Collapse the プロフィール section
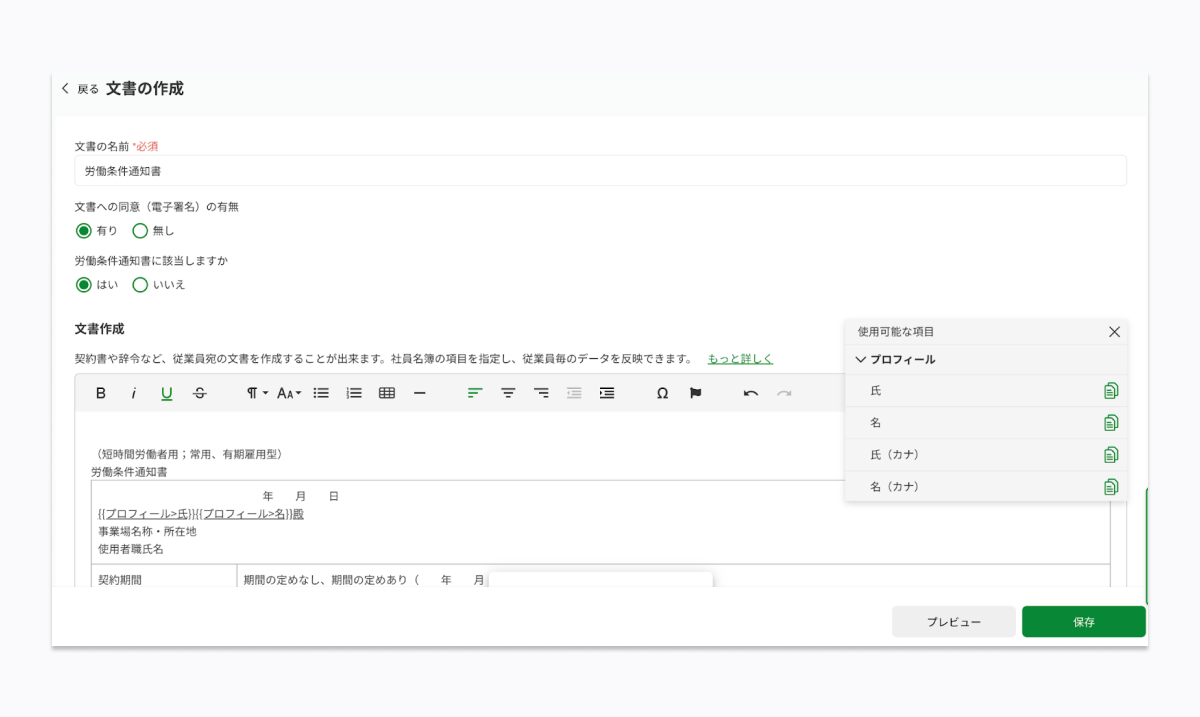Image resolution: width=1200 pixels, height=717 pixels. [x=860, y=360]
